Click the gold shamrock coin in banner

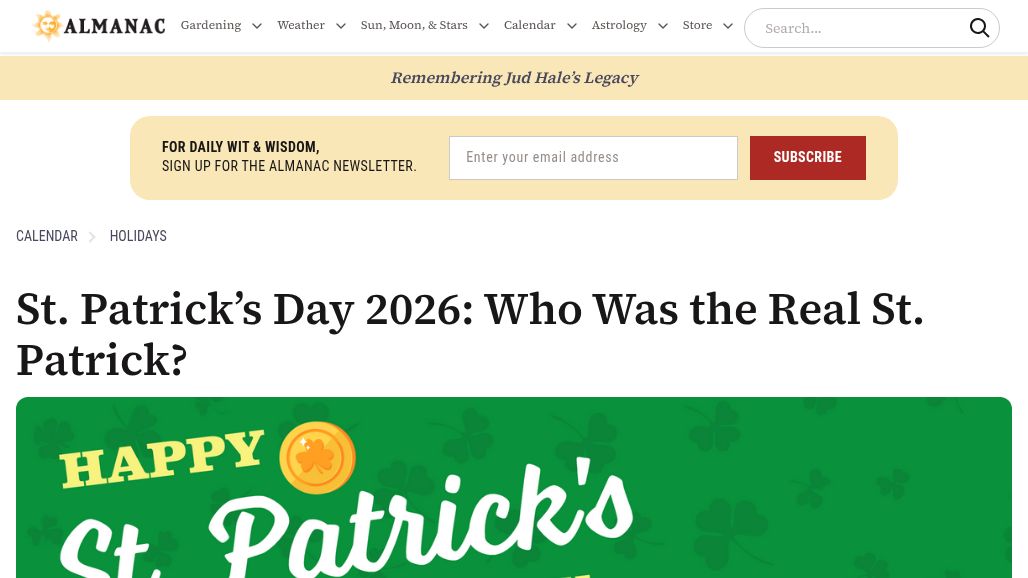(317, 457)
